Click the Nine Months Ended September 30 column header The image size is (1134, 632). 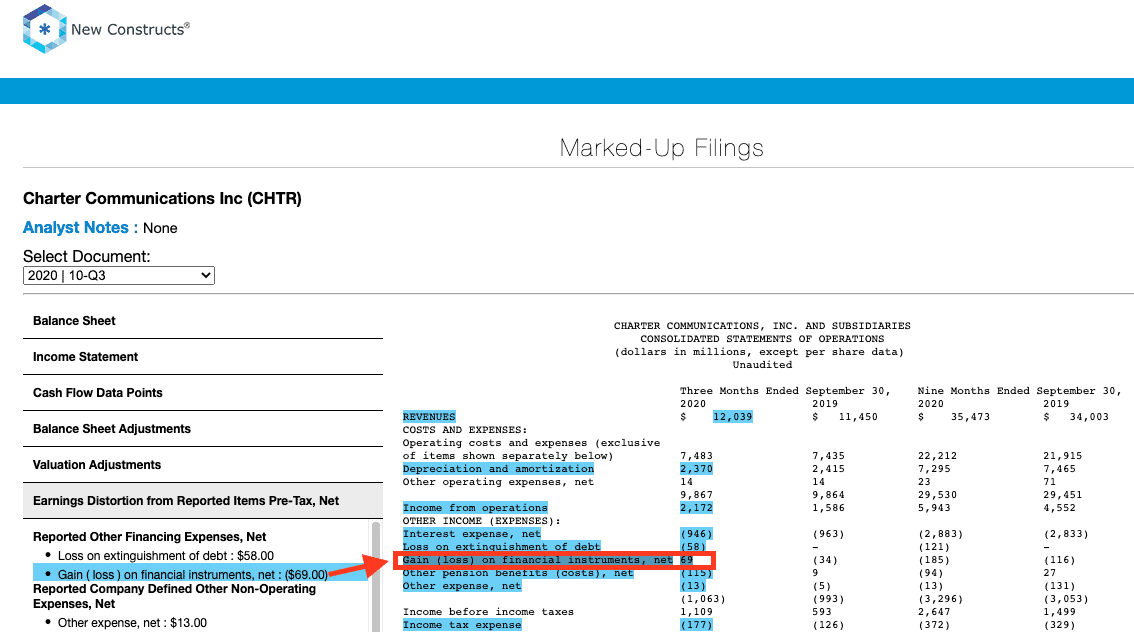pyautogui.click(x=1020, y=391)
